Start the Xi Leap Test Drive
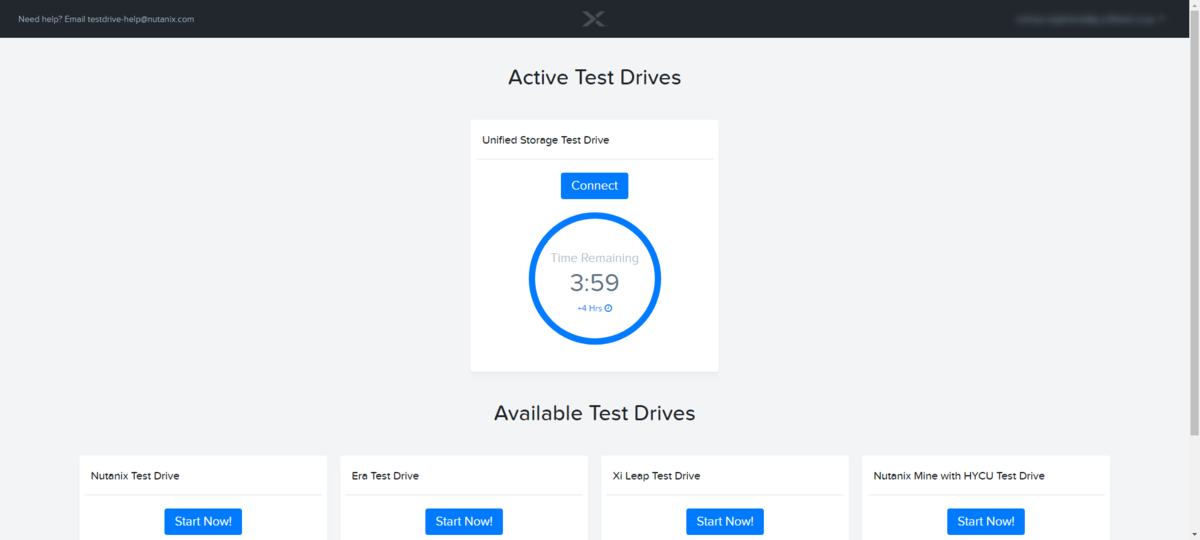 coord(725,521)
